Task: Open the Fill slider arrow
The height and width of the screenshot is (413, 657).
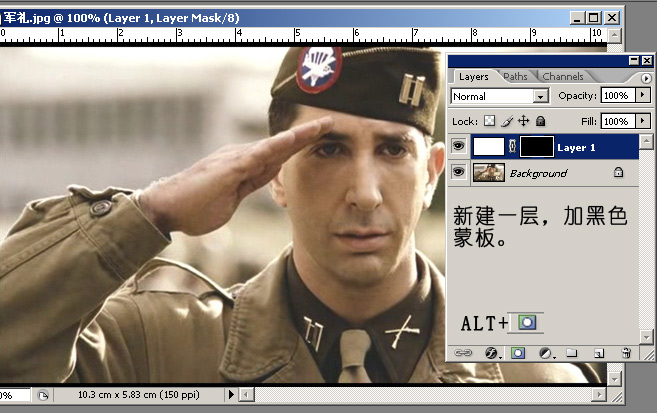Action: (643, 121)
